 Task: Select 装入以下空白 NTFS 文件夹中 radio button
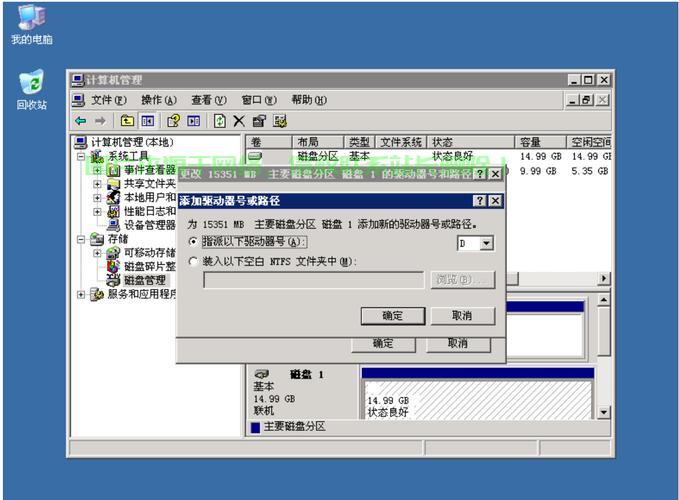point(194,262)
